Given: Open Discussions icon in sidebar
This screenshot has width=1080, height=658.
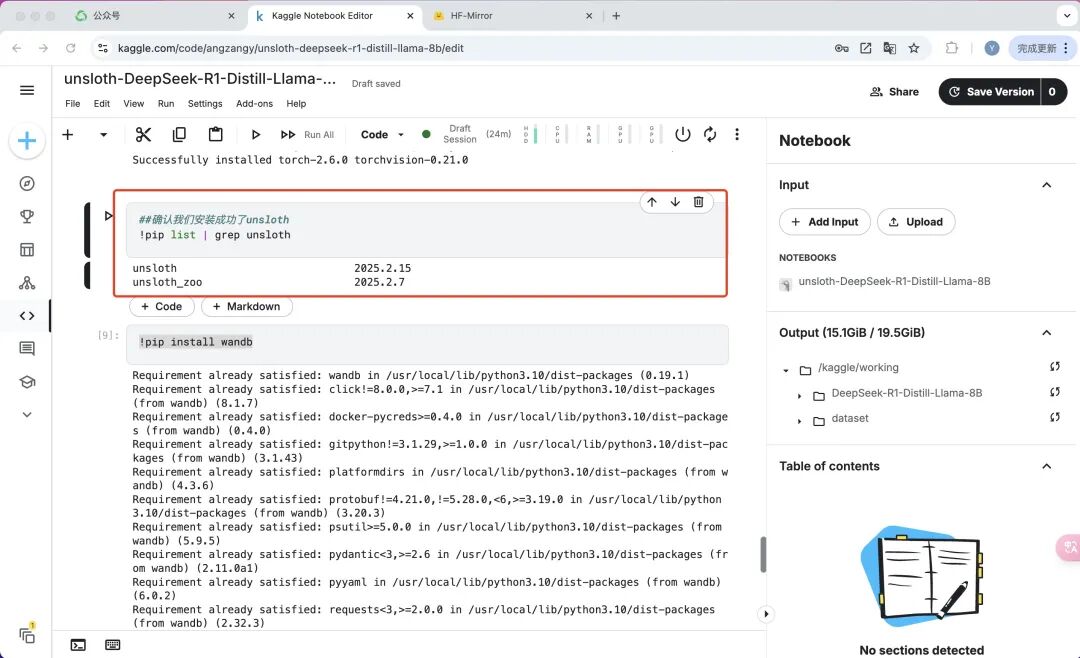Looking at the screenshot, I should click(27, 349).
